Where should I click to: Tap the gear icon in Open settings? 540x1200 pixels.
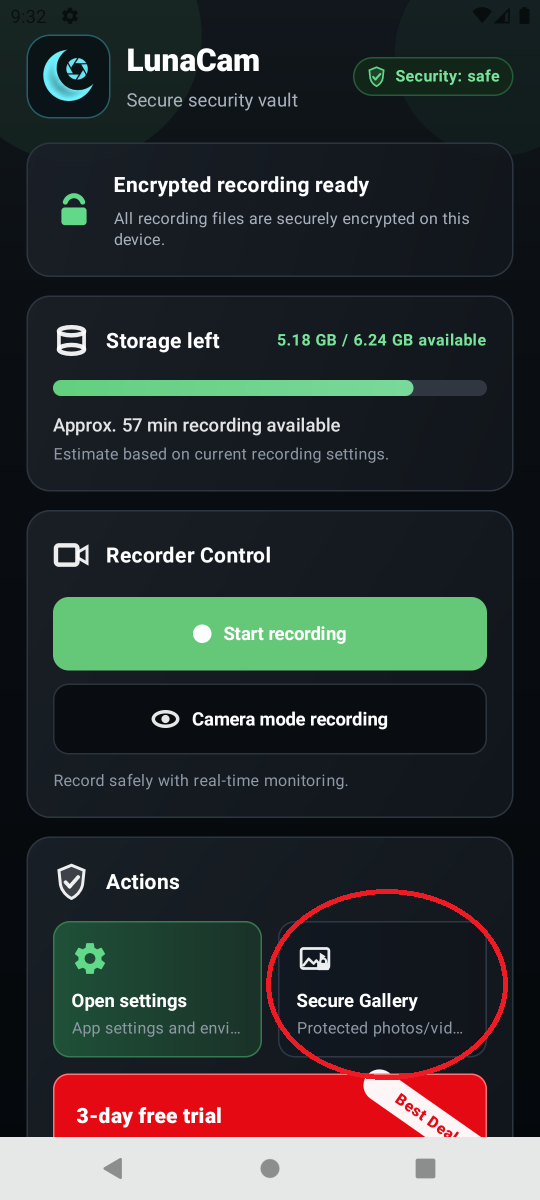point(90,959)
